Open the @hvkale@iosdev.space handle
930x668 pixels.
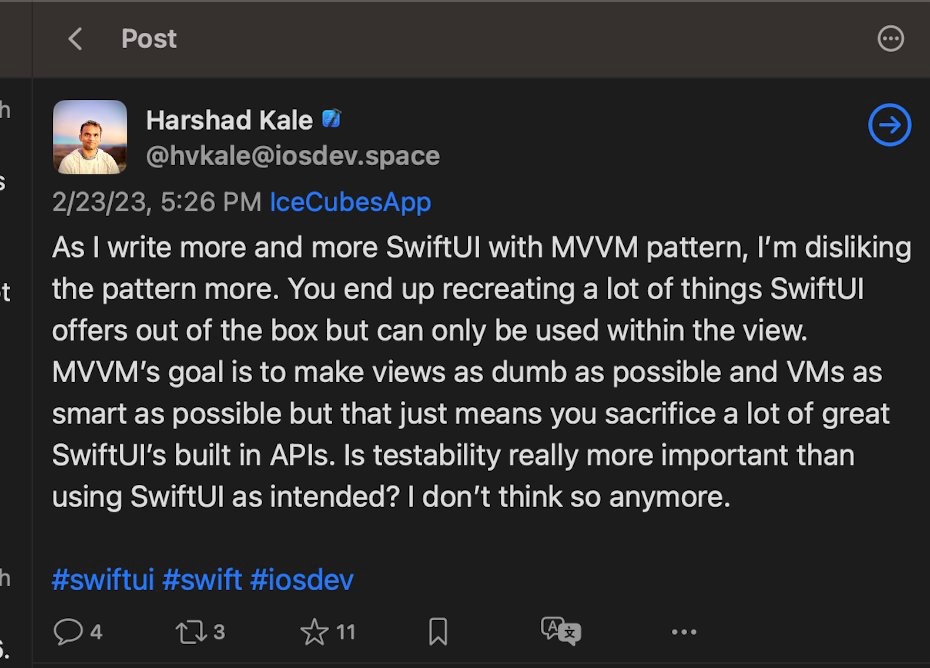coord(292,156)
